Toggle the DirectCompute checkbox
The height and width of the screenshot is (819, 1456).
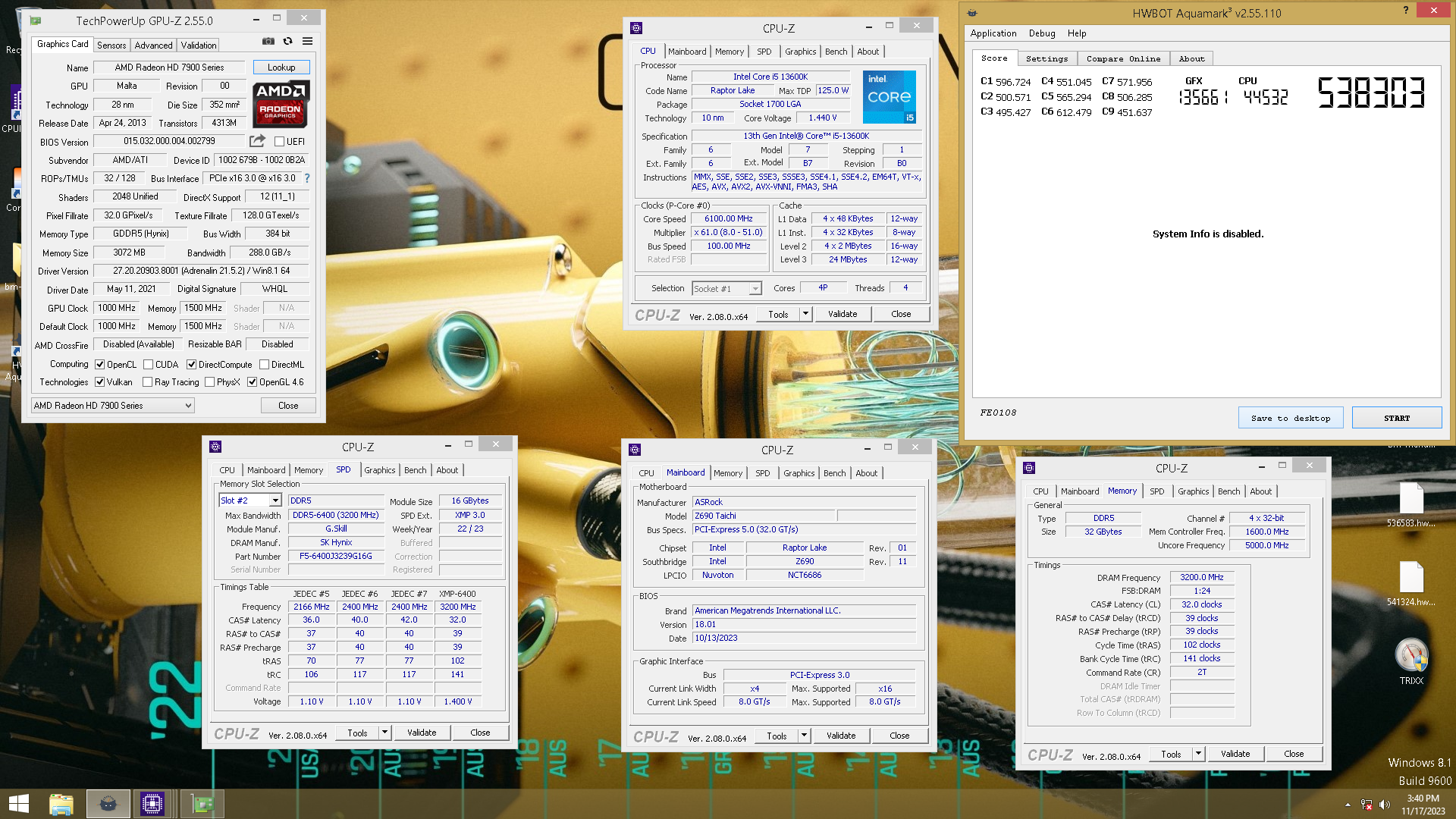click(x=192, y=365)
